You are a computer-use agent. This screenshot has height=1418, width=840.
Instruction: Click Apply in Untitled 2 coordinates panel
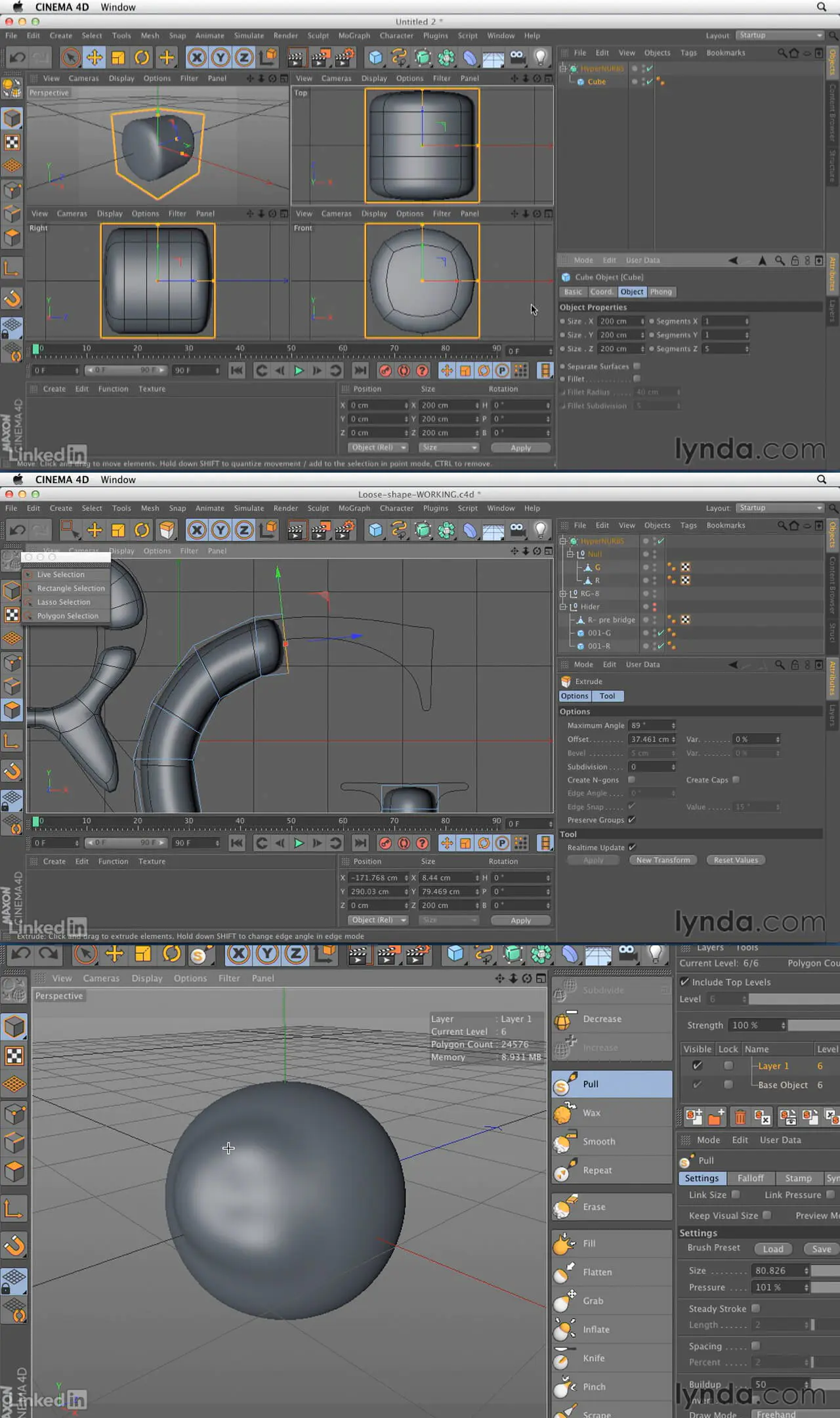pyautogui.click(x=520, y=448)
